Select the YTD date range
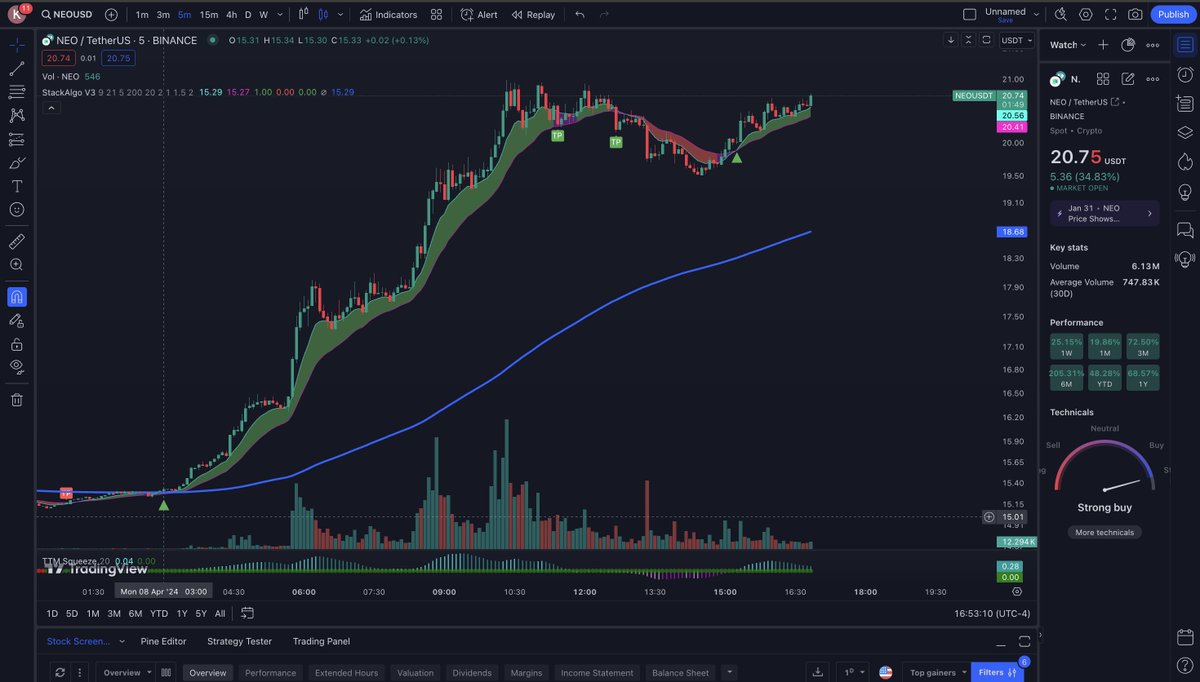Image resolution: width=1200 pixels, height=682 pixels. click(159, 613)
